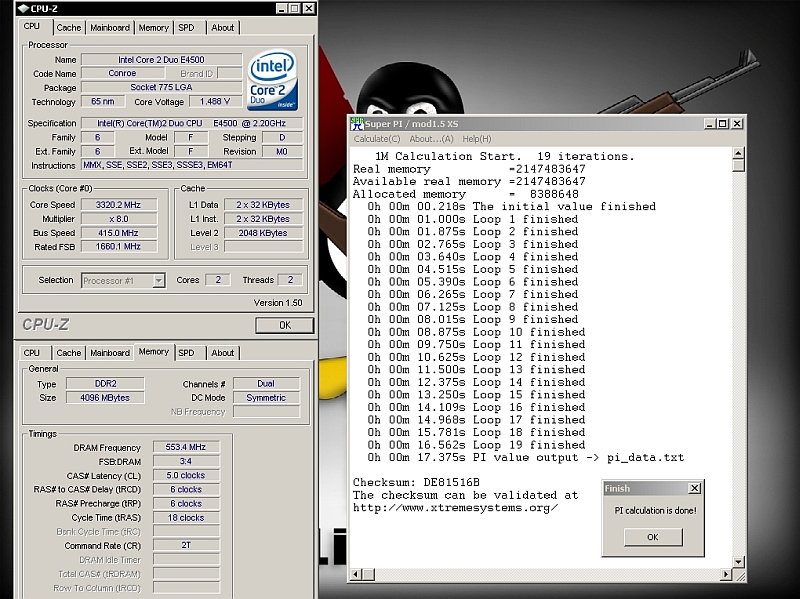Click the DRAM Frequency value '553.4 MHz'
The height and width of the screenshot is (599, 800).
(186, 447)
